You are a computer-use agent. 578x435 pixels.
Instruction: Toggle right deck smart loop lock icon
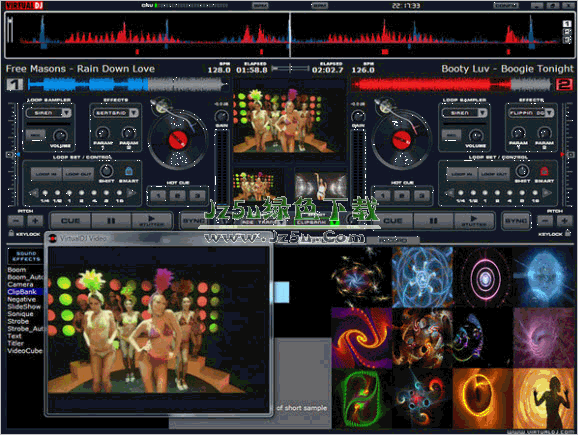(544, 171)
